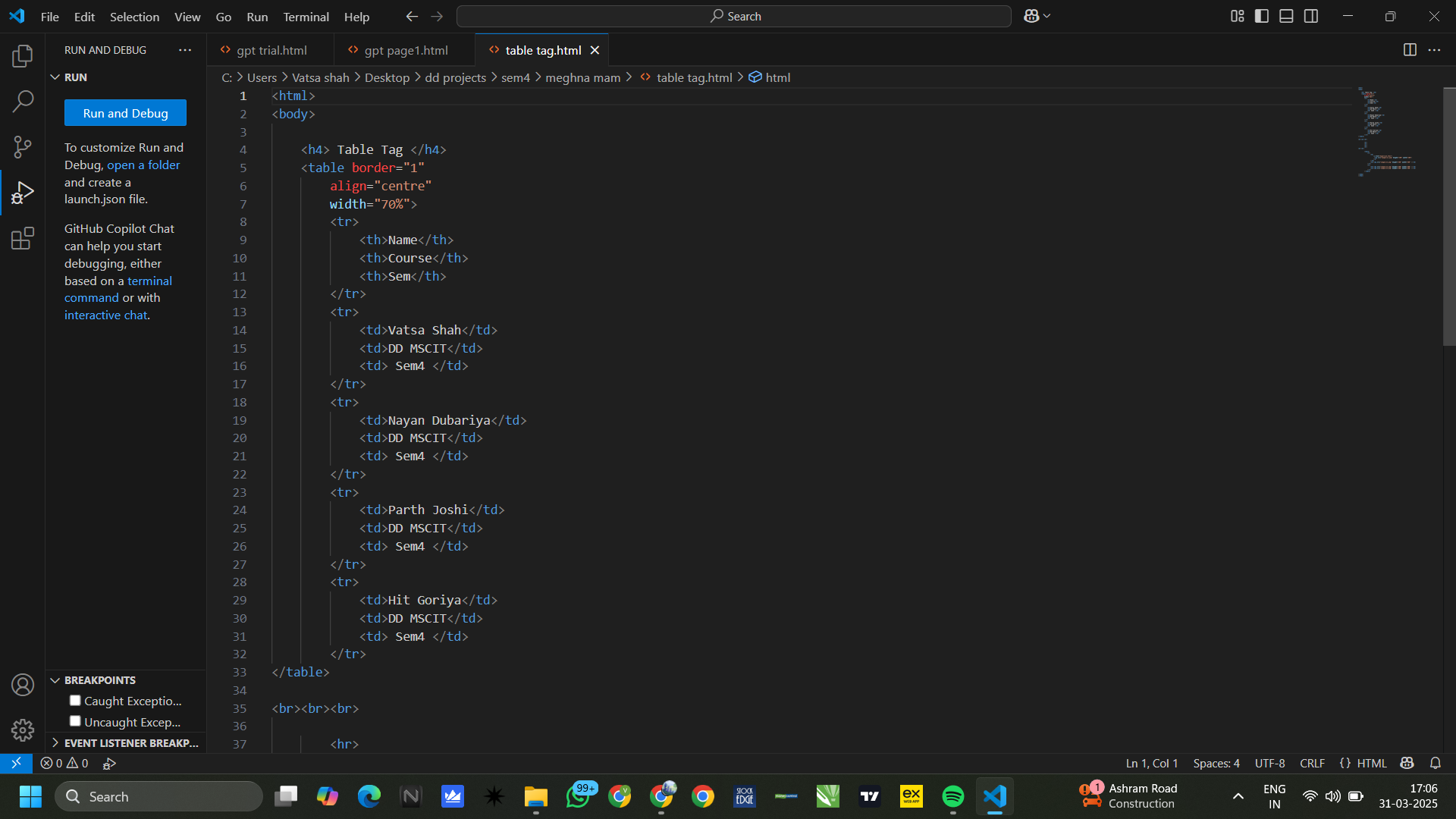Click the Run and Debug button
The width and height of the screenshot is (1456, 819).
pos(126,113)
